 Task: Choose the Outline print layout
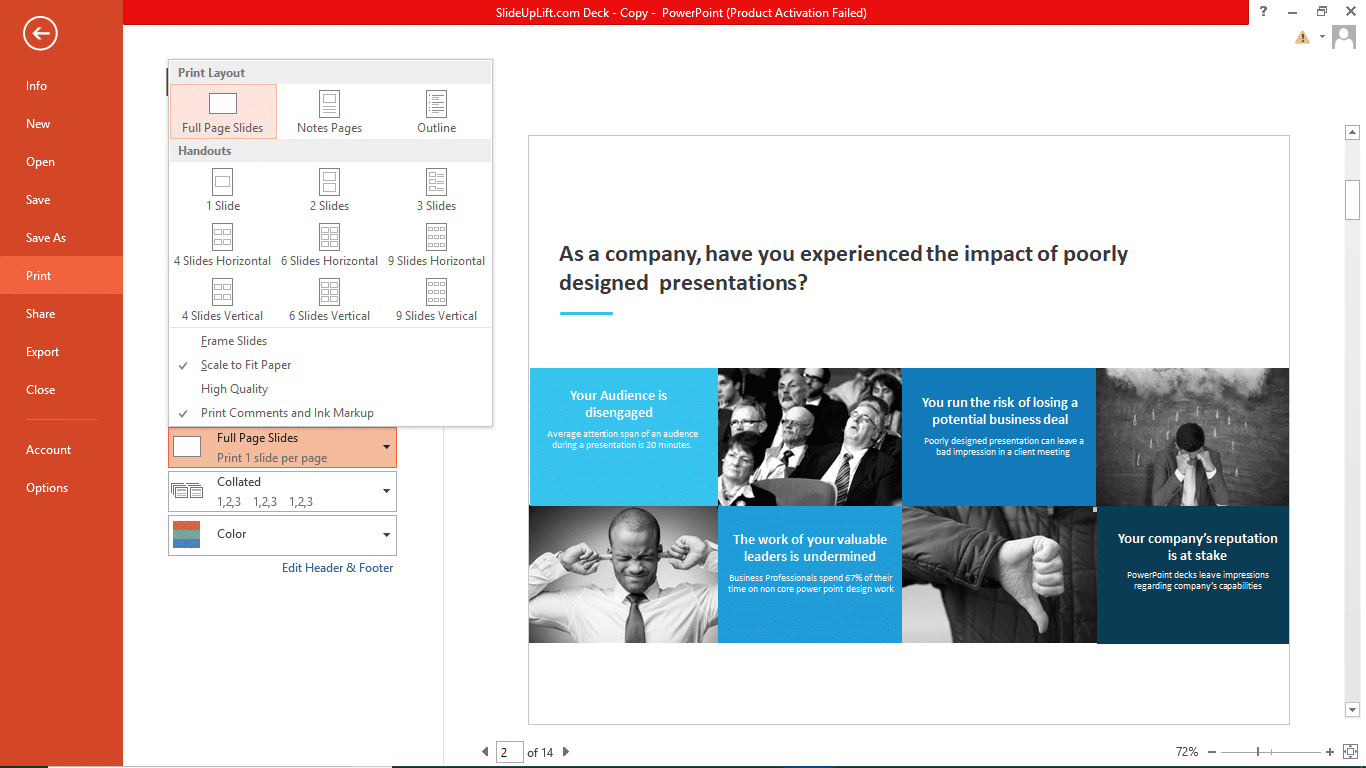[436, 111]
